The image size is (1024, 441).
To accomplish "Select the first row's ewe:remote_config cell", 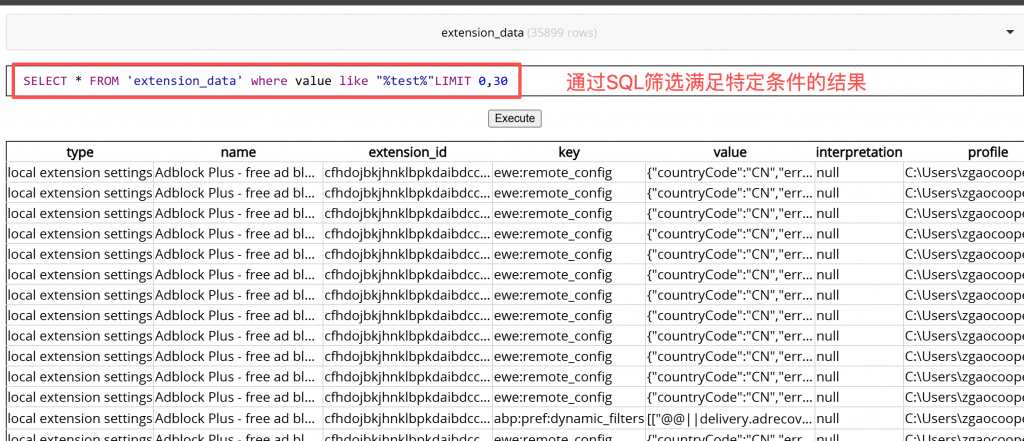I will pyautogui.click(x=568, y=172).
